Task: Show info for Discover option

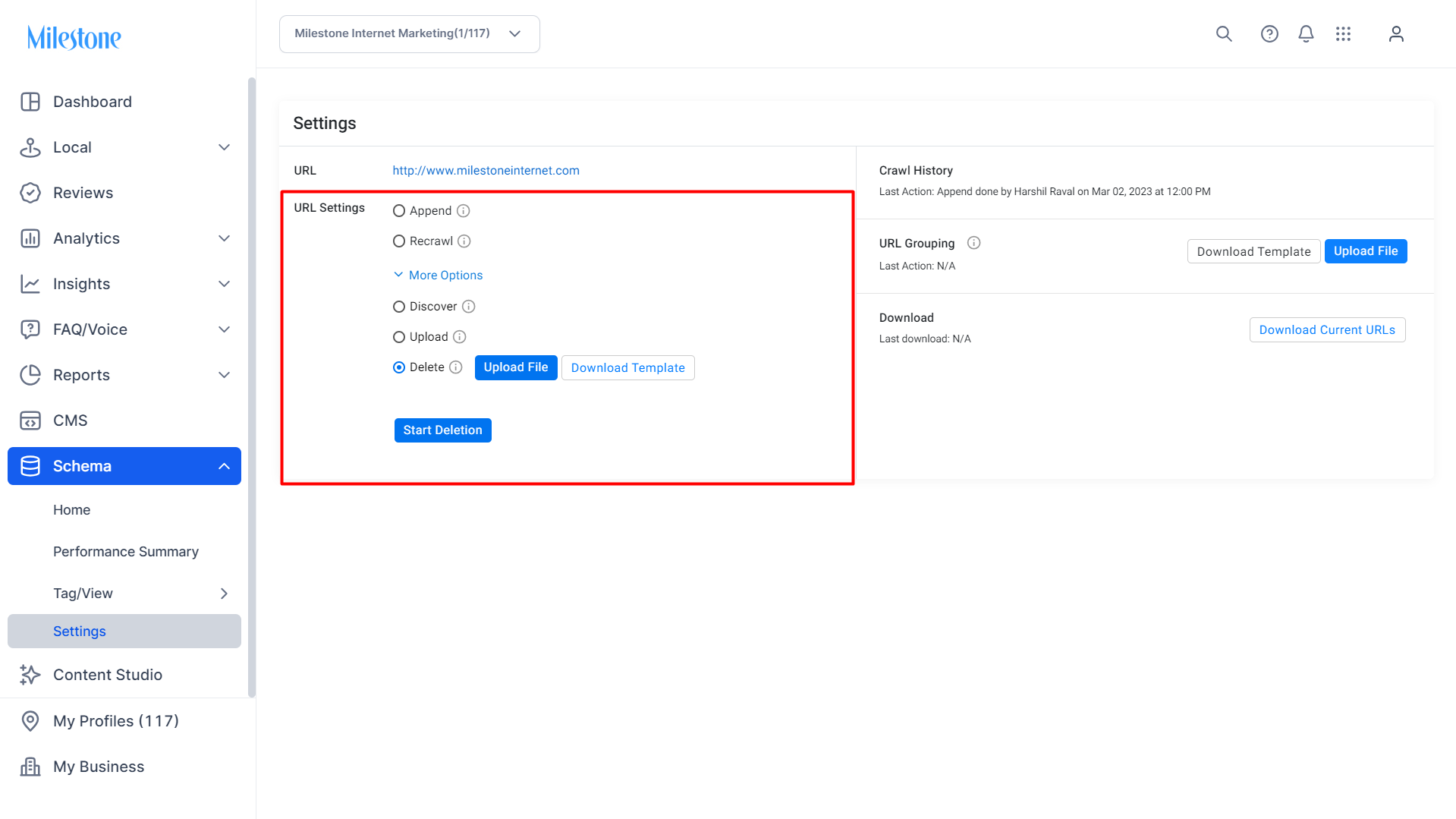Action: coord(469,307)
